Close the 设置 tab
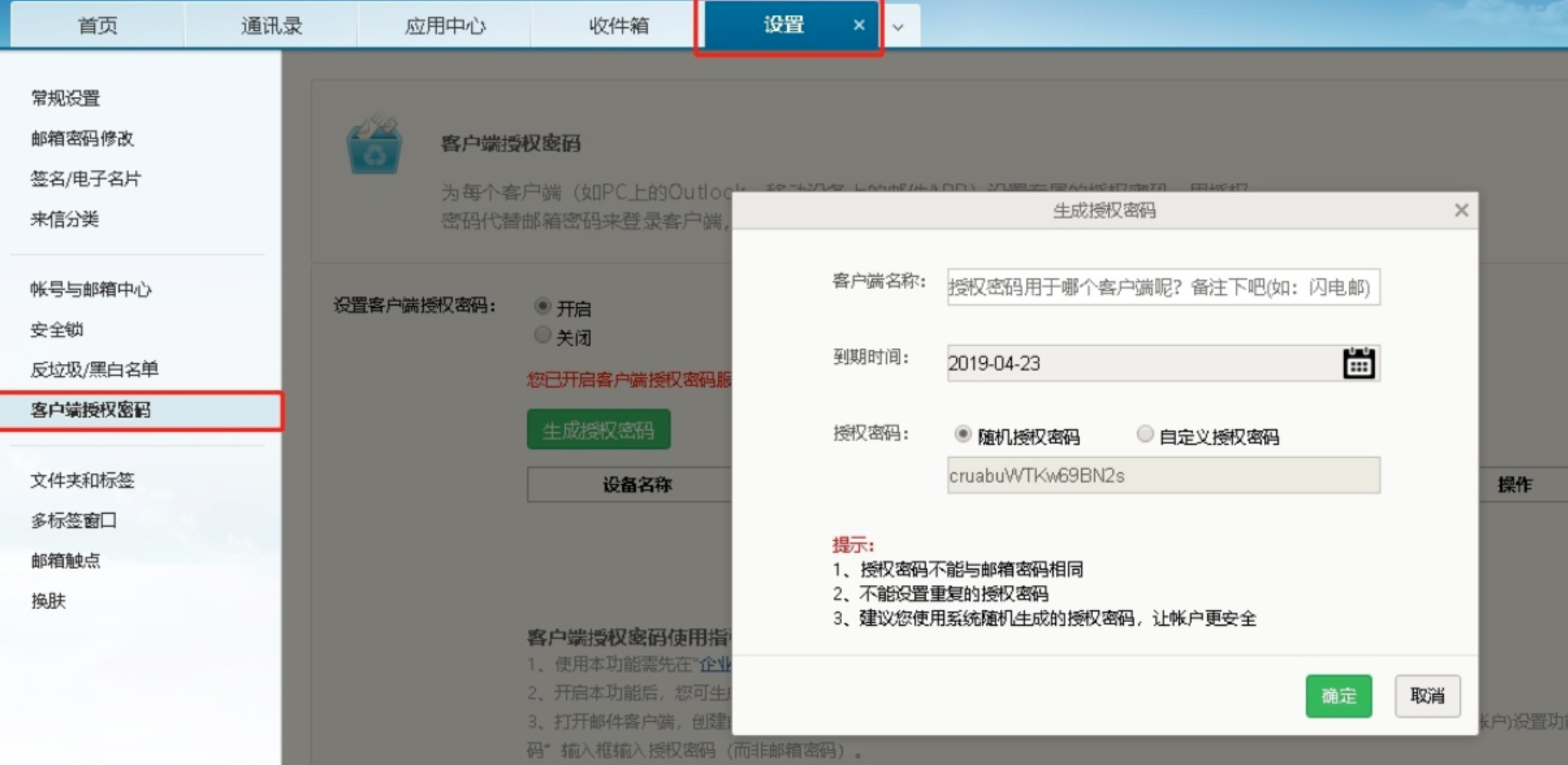1568x765 pixels. point(859,25)
